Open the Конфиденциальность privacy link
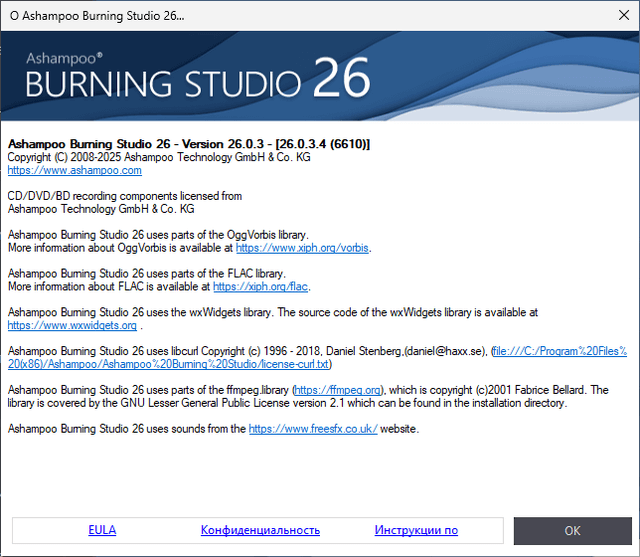Screen dimensions: 640x557 (x=260, y=530)
